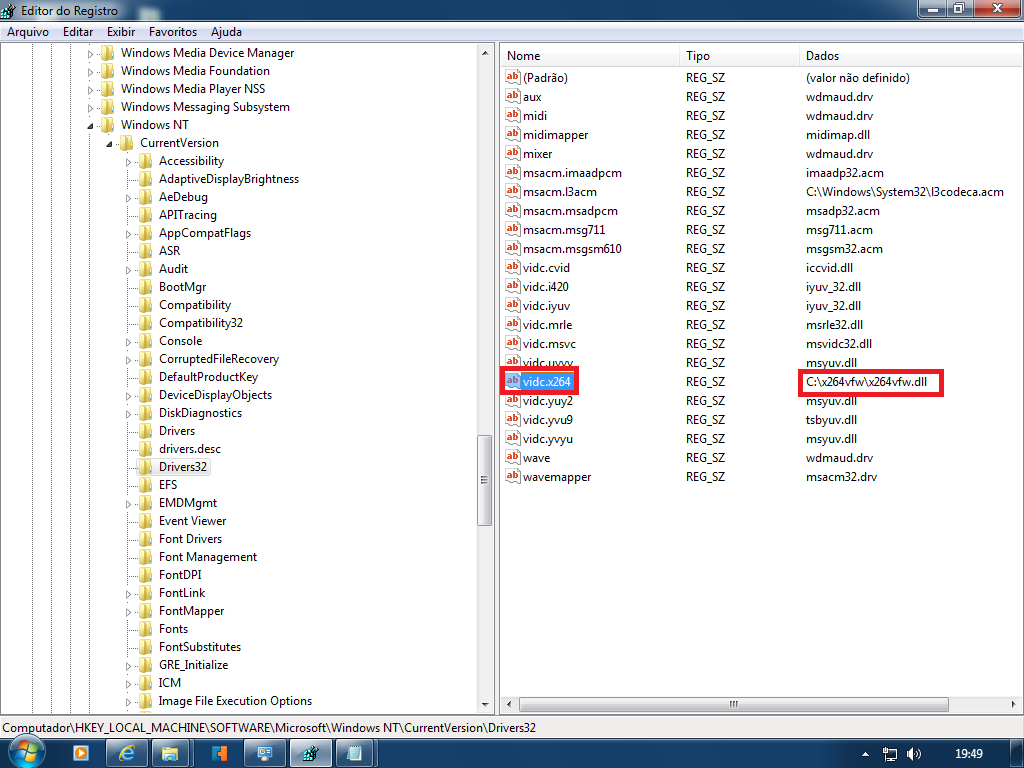Click the 19:49 taskbar clock

968,754
